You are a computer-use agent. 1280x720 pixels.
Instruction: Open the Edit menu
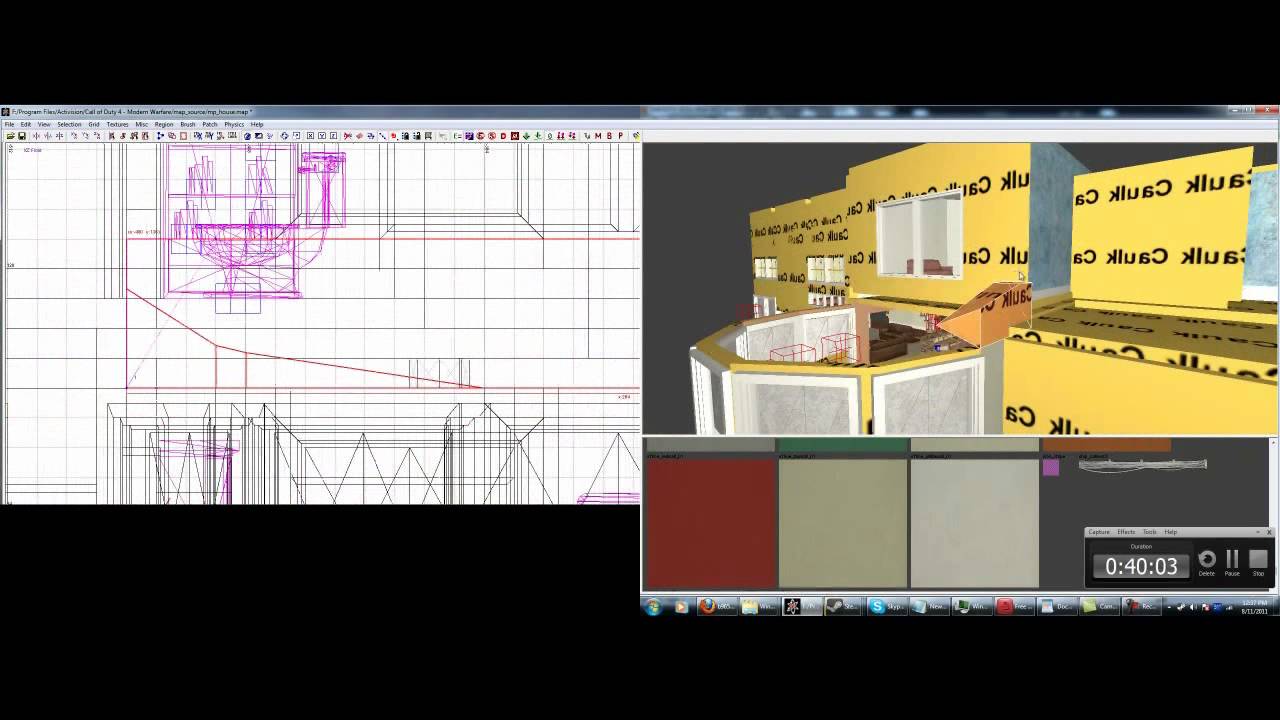pos(26,124)
